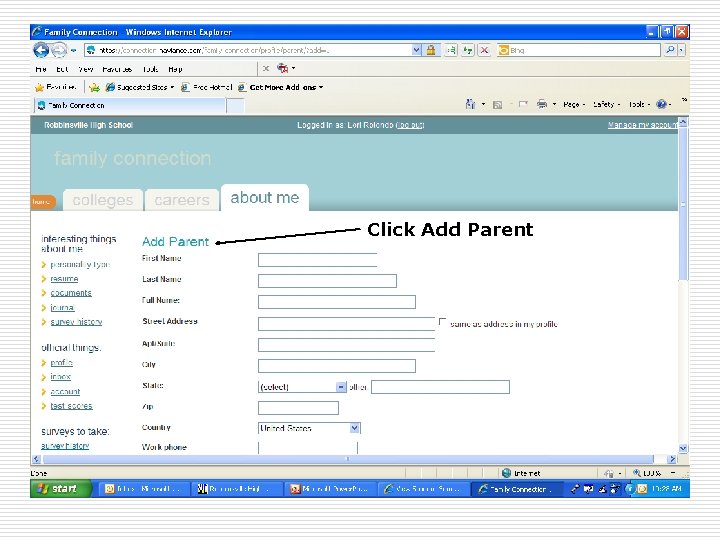The image size is (720, 540).
Task: Click the small New Tab button
Action: 236,106
